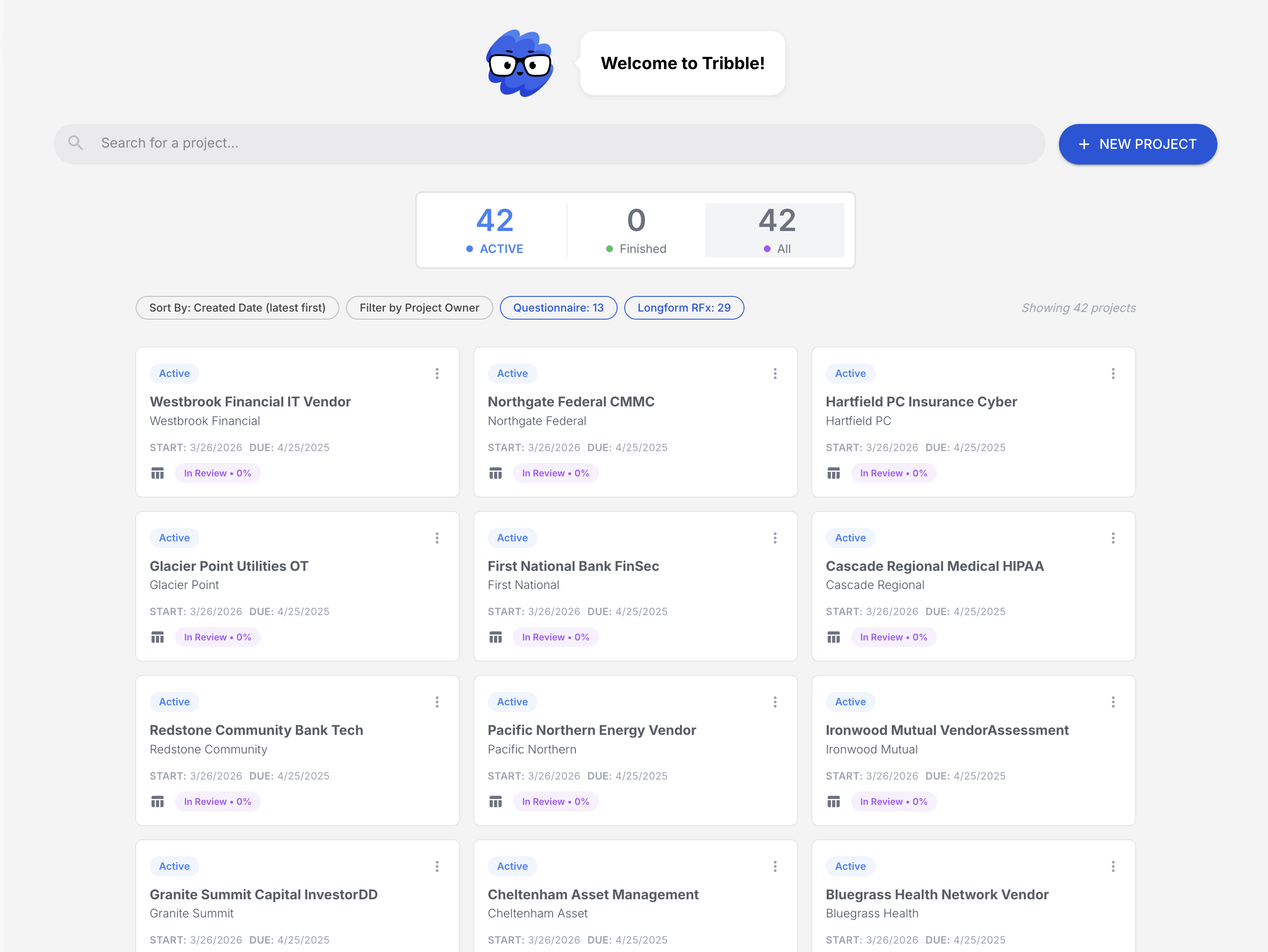Click the NEW PROJECT button

pyautogui.click(x=1138, y=144)
